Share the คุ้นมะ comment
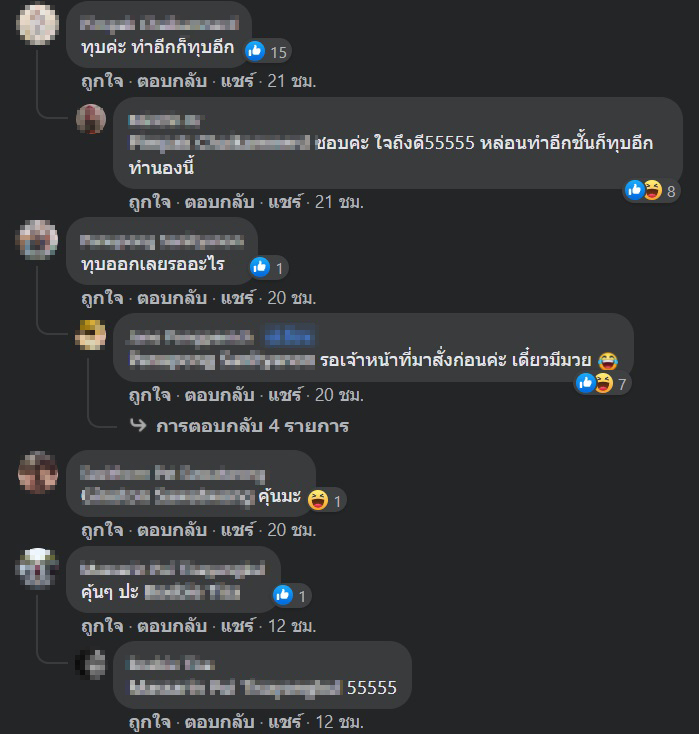Screen dimensions: 699x734 tap(238, 530)
